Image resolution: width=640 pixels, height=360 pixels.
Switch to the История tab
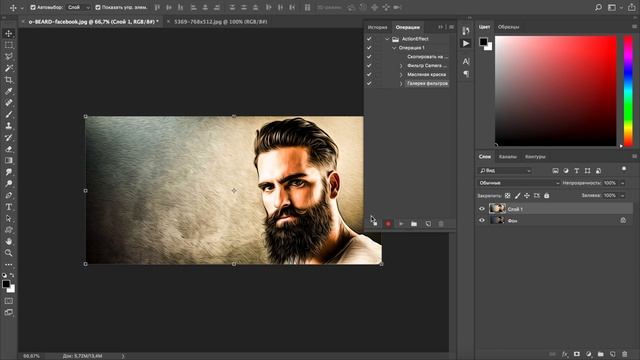(377, 27)
